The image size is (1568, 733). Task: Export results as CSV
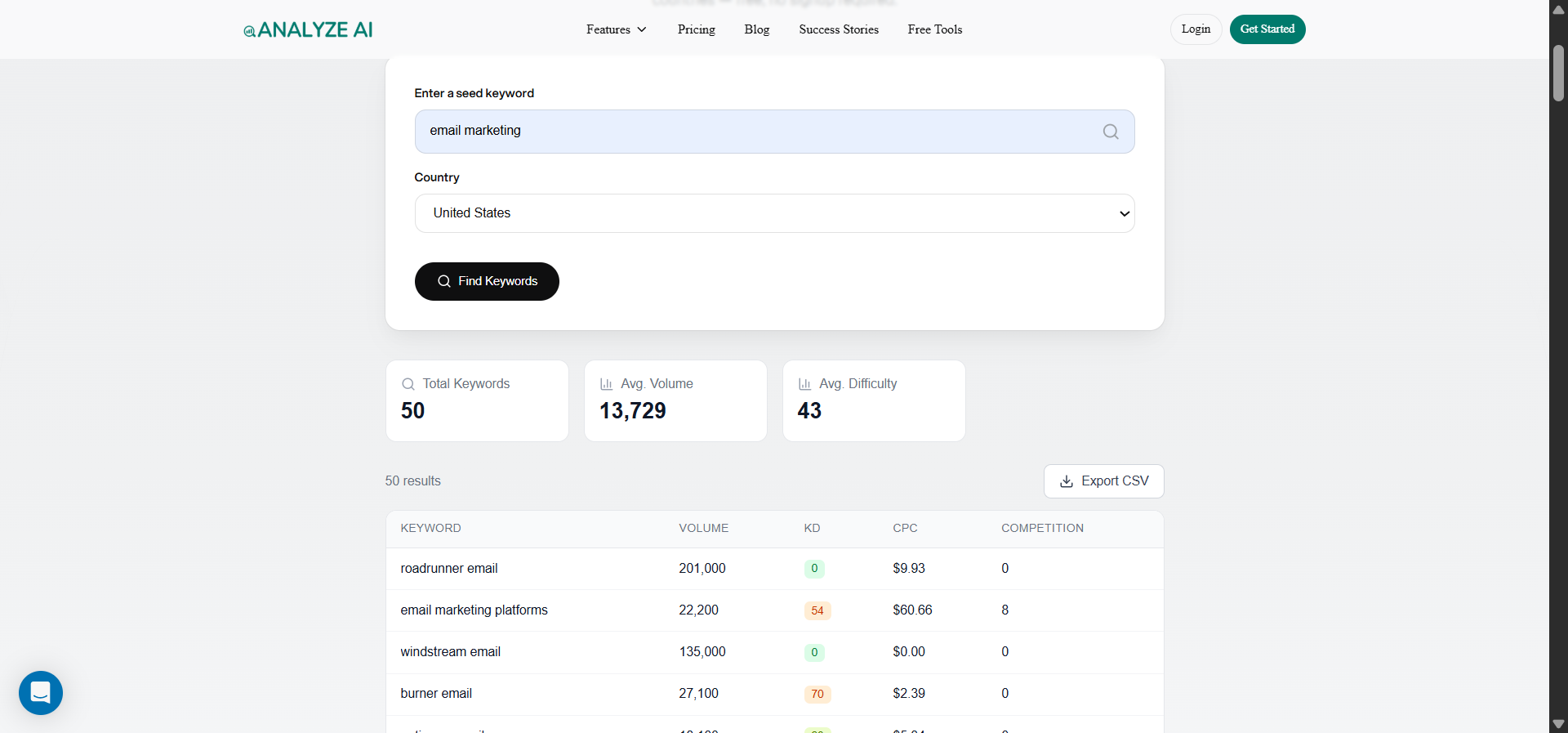[x=1104, y=481]
